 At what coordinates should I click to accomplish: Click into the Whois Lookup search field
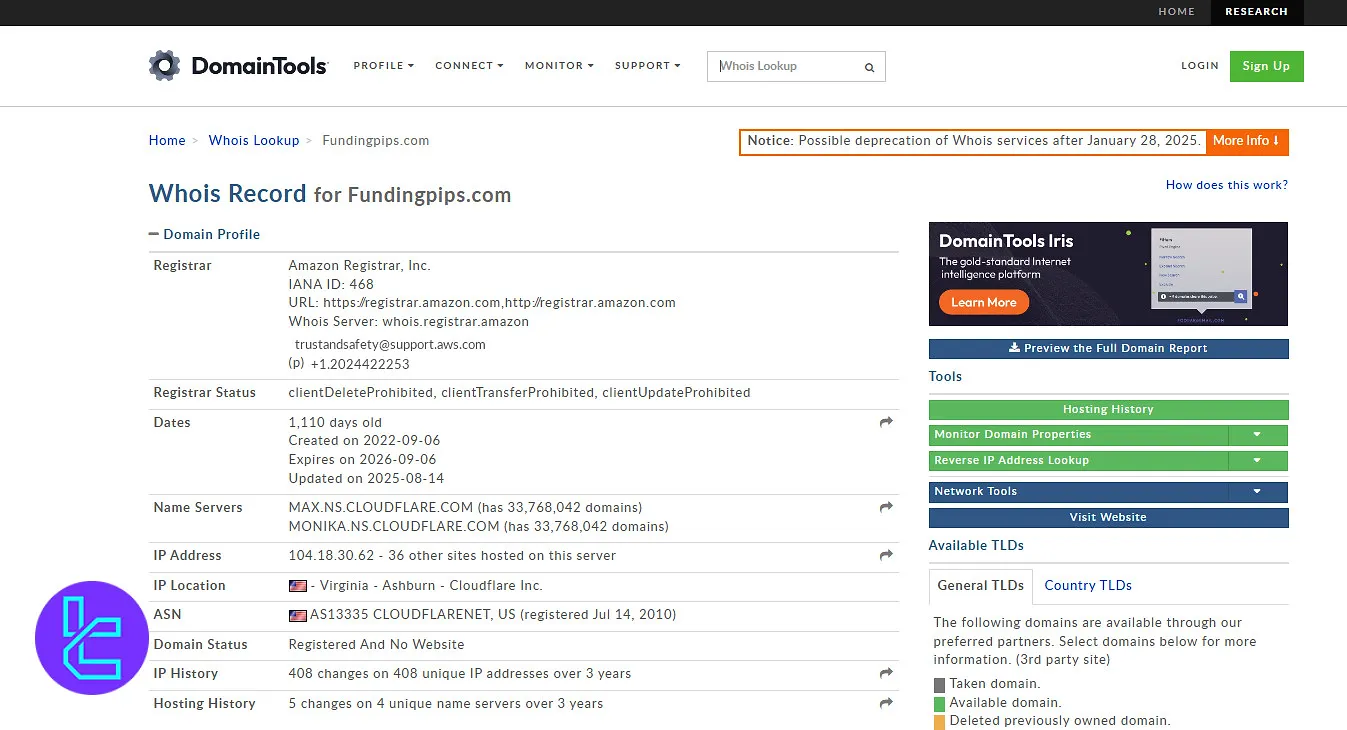pyautogui.click(x=785, y=67)
